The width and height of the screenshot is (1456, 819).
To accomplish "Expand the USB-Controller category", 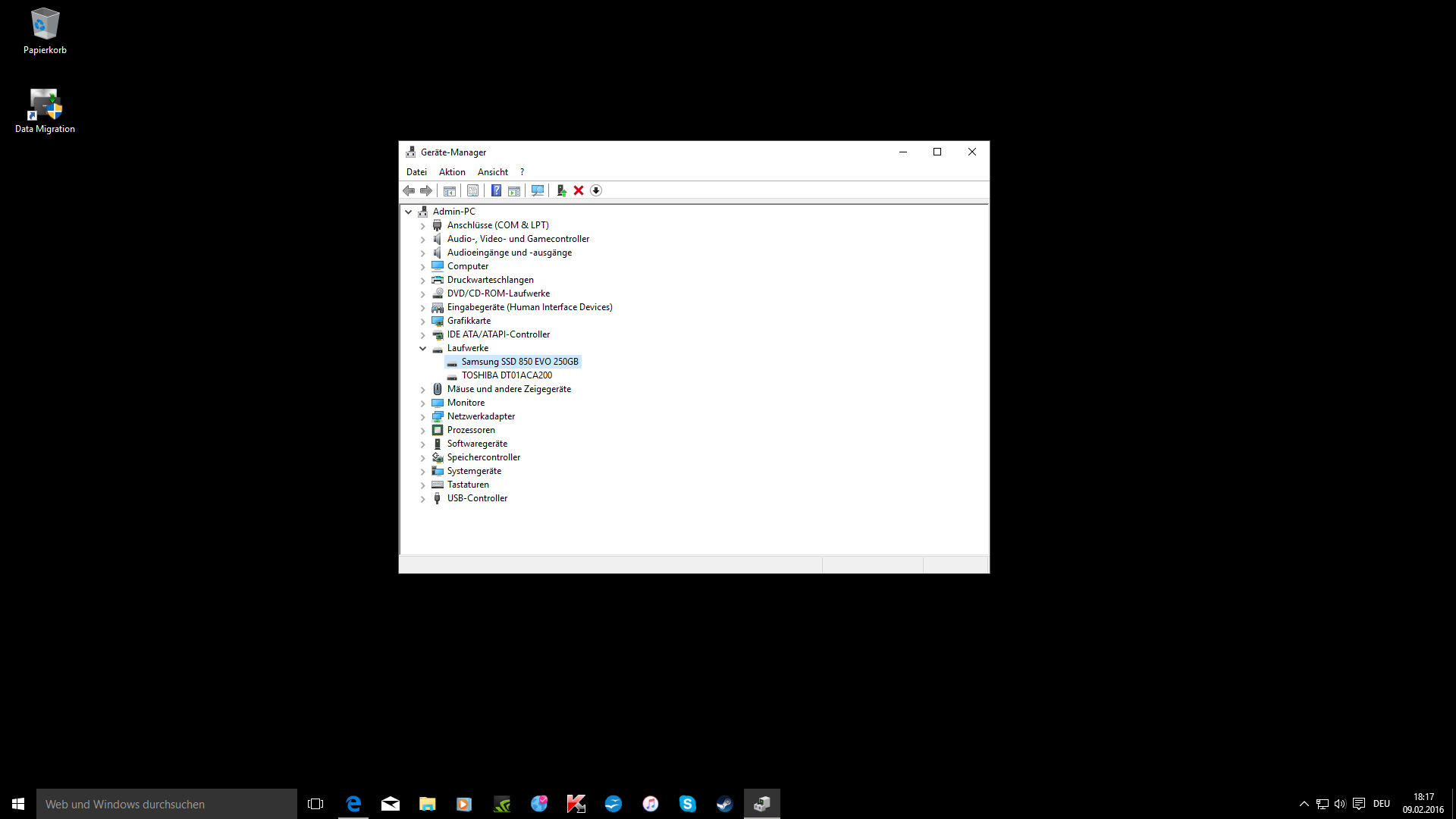I will [423, 499].
